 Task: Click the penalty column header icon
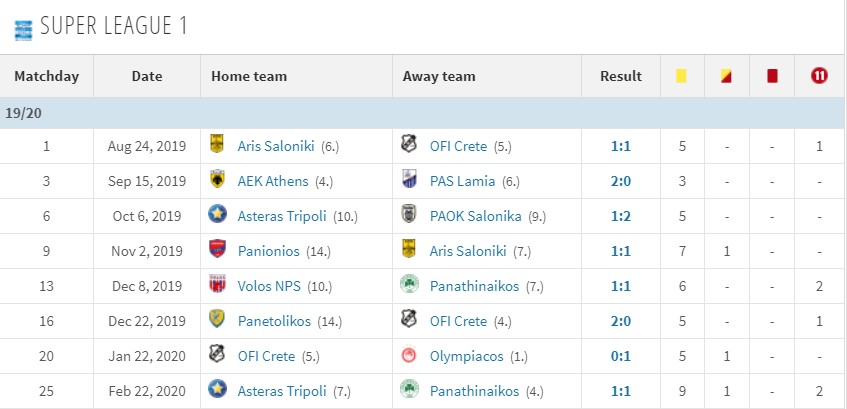[819, 76]
